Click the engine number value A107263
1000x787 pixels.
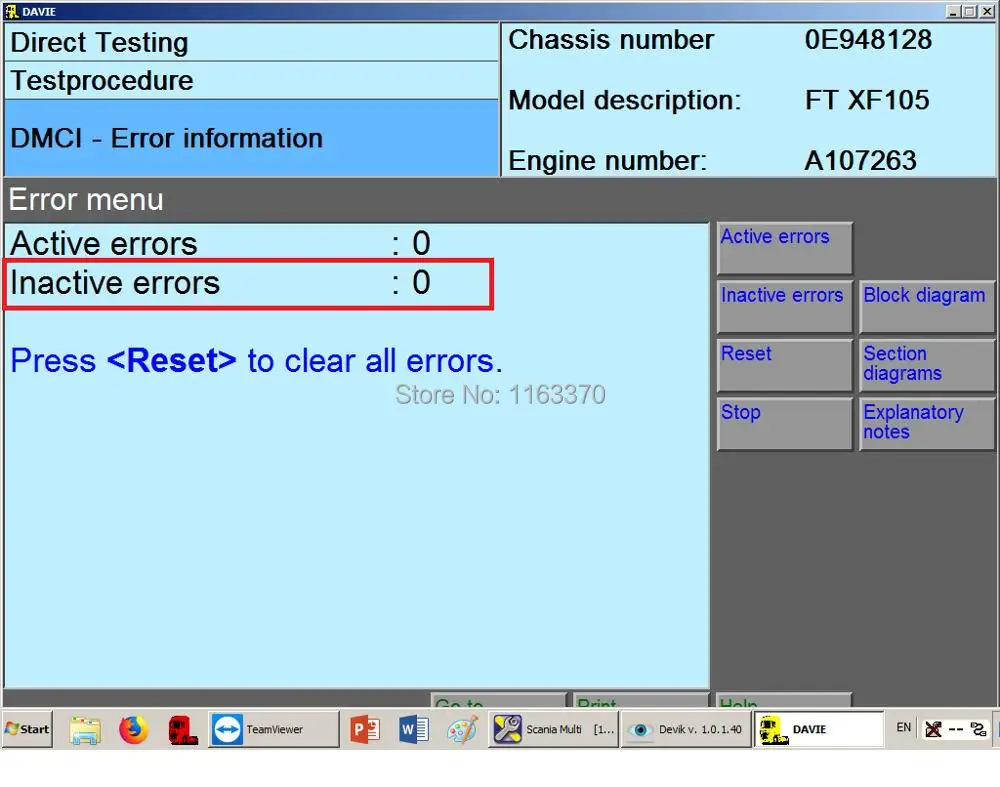(x=860, y=161)
